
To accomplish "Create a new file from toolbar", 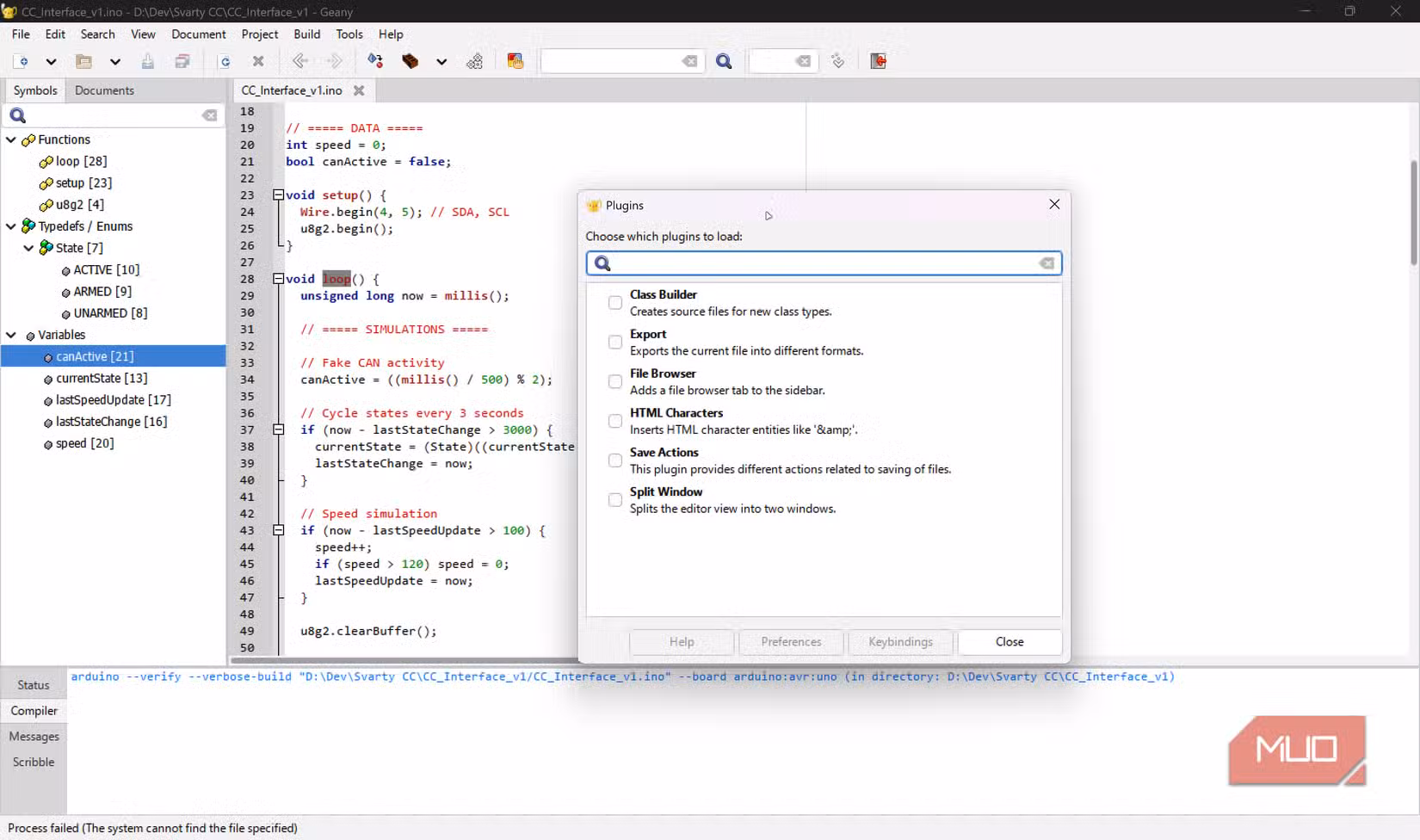I will click(22, 61).
